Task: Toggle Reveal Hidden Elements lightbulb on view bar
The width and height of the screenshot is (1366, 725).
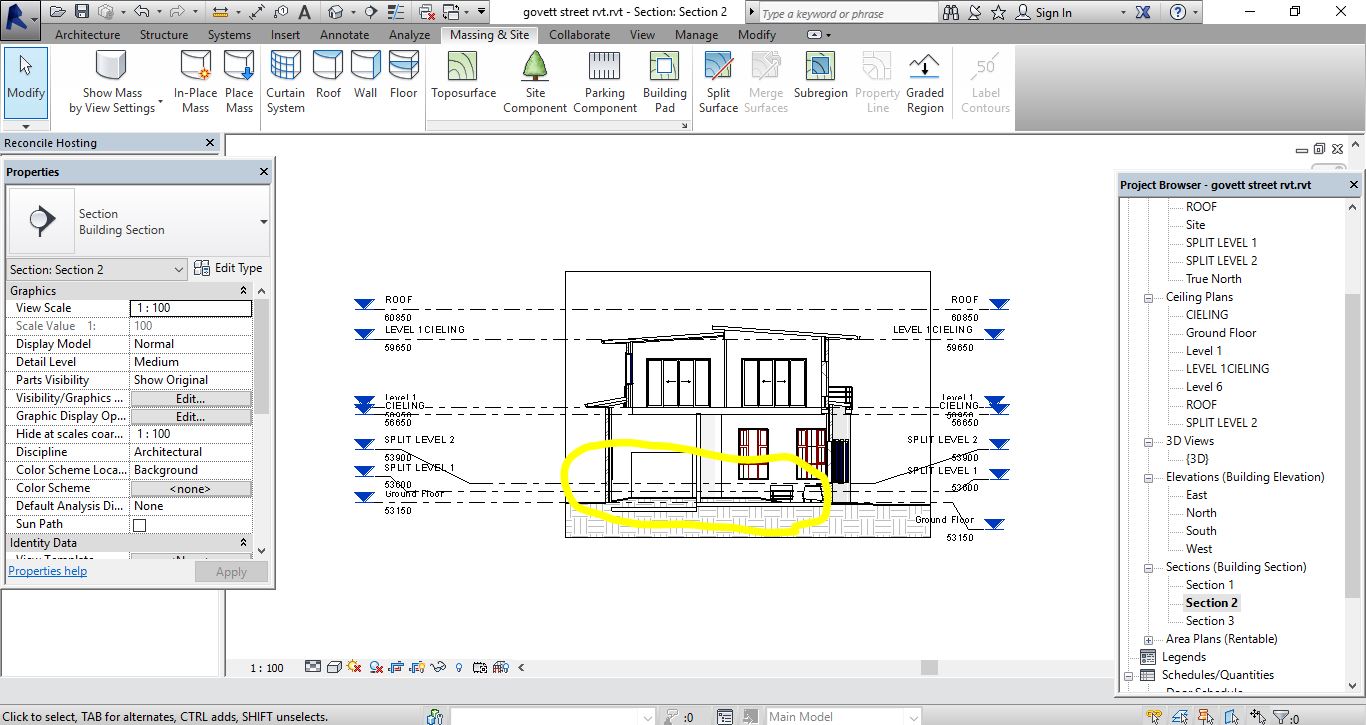Action: 459,667
